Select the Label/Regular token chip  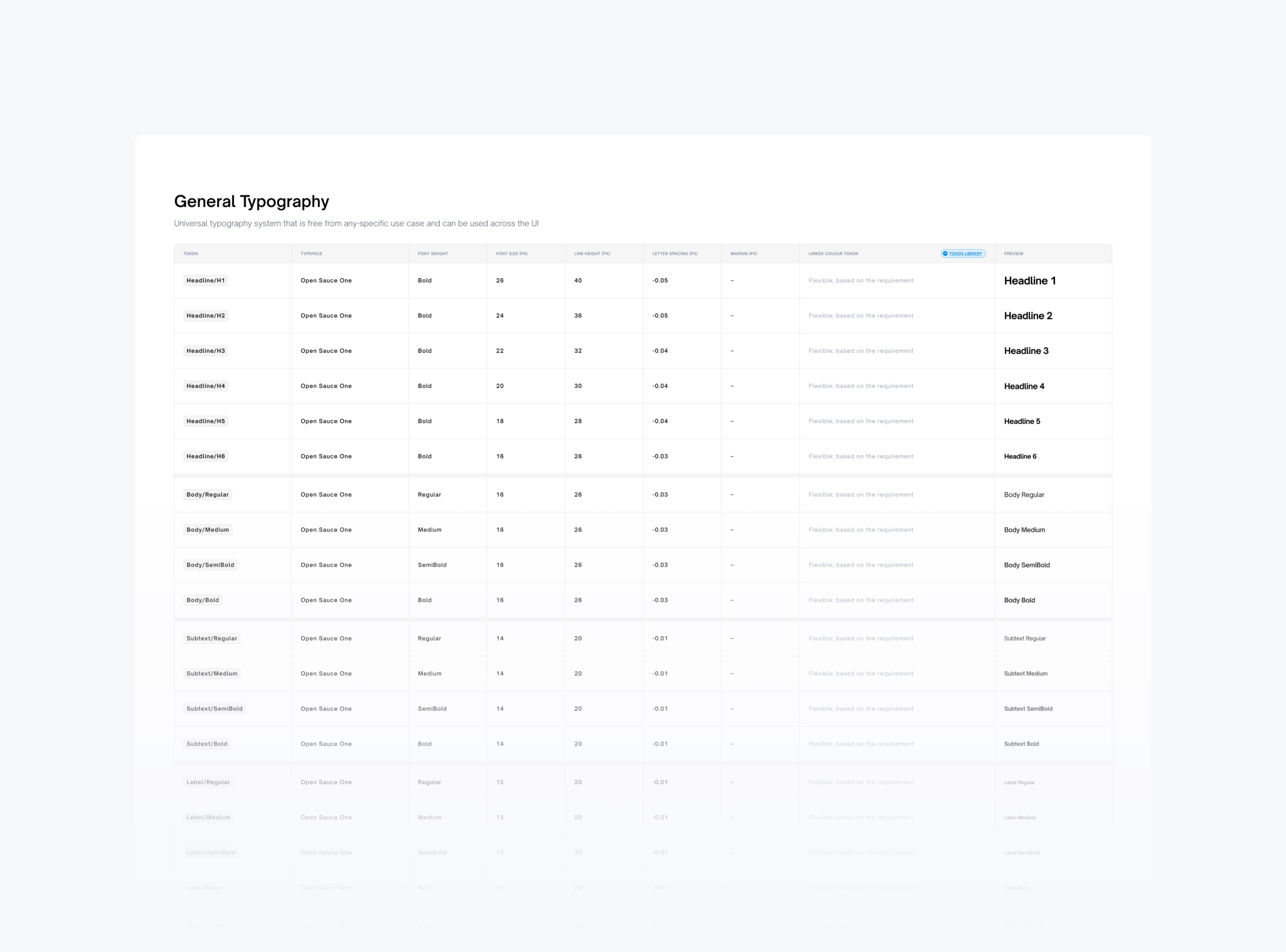208,782
